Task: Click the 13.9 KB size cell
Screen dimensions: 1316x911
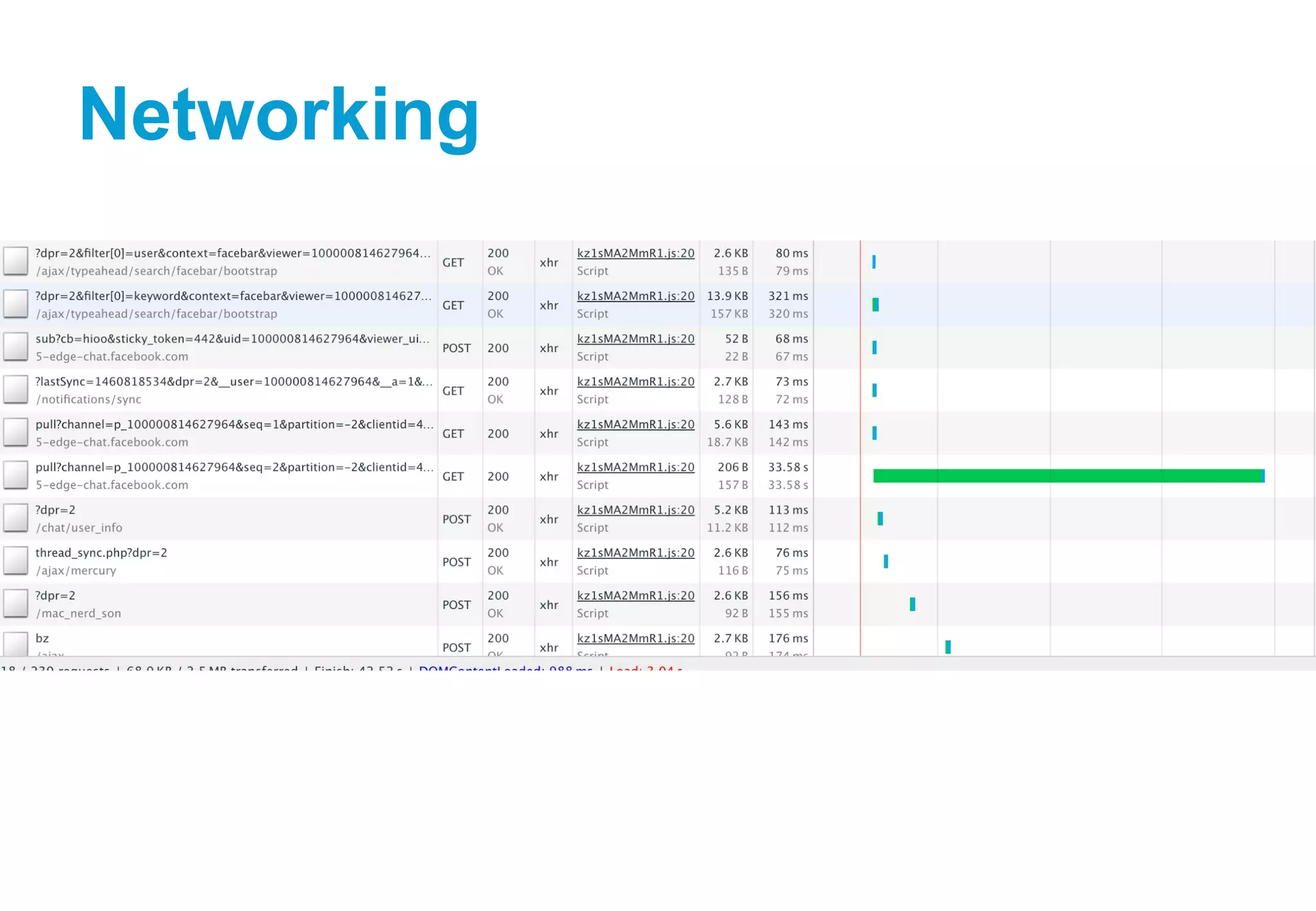Action: (x=727, y=296)
